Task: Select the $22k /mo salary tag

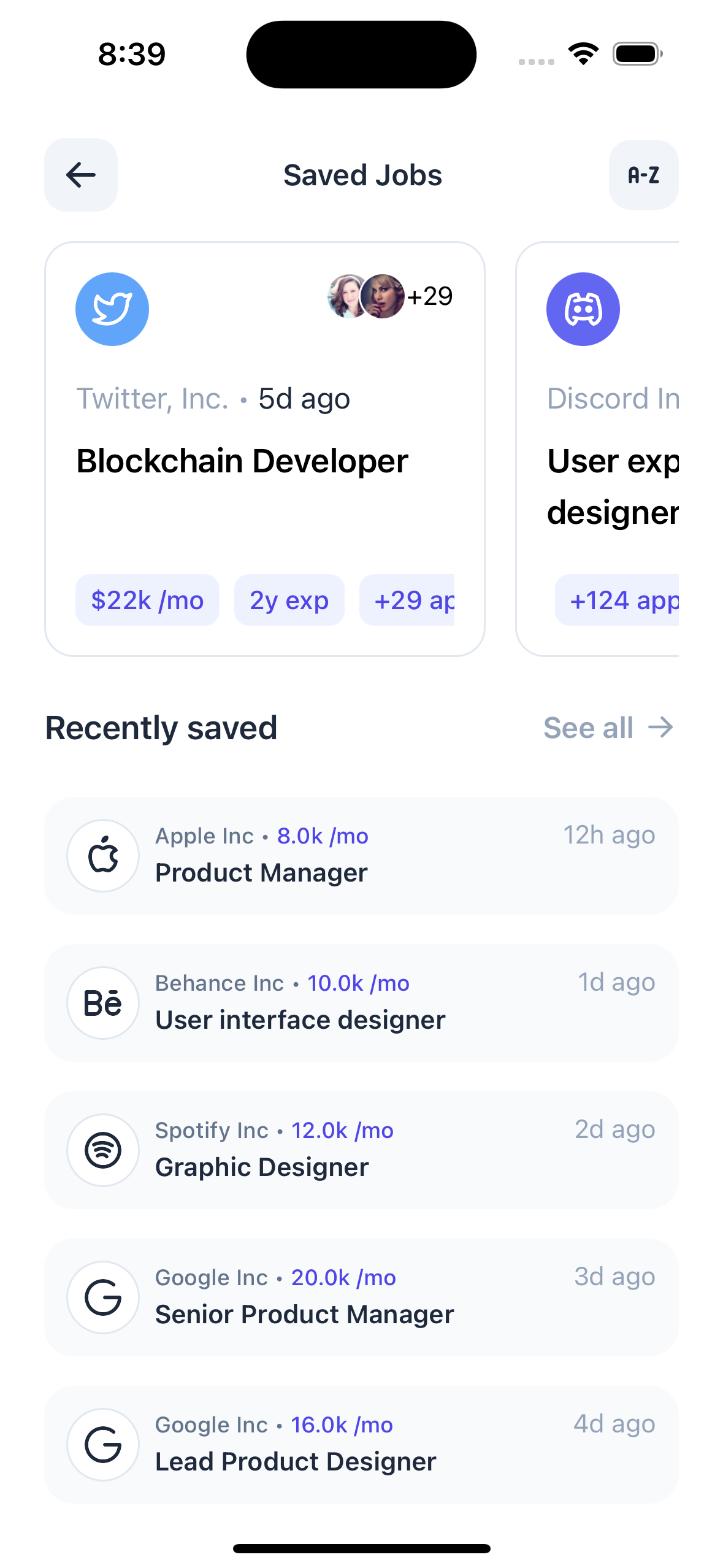Action: point(147,600)
